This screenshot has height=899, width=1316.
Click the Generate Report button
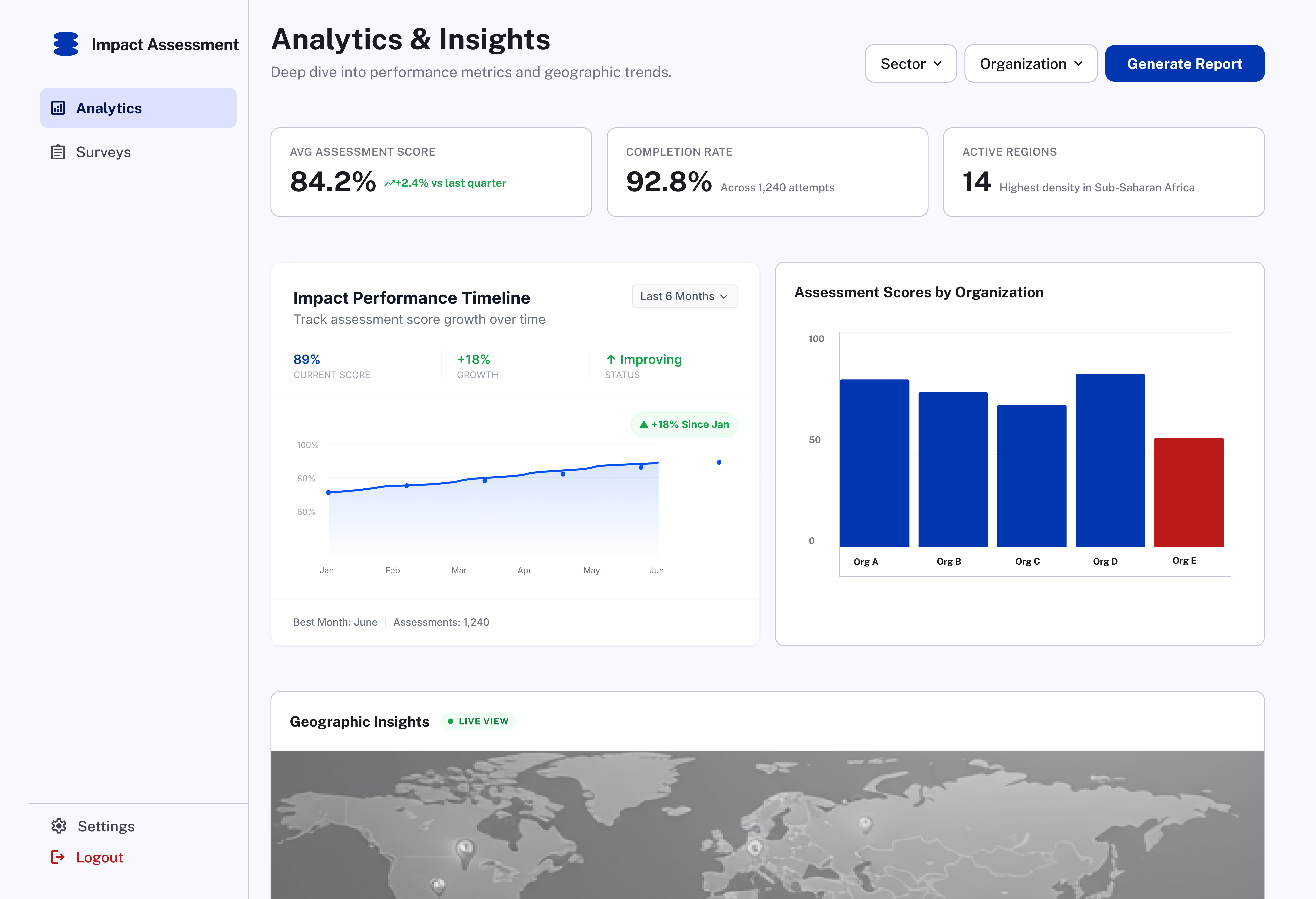1185,63
